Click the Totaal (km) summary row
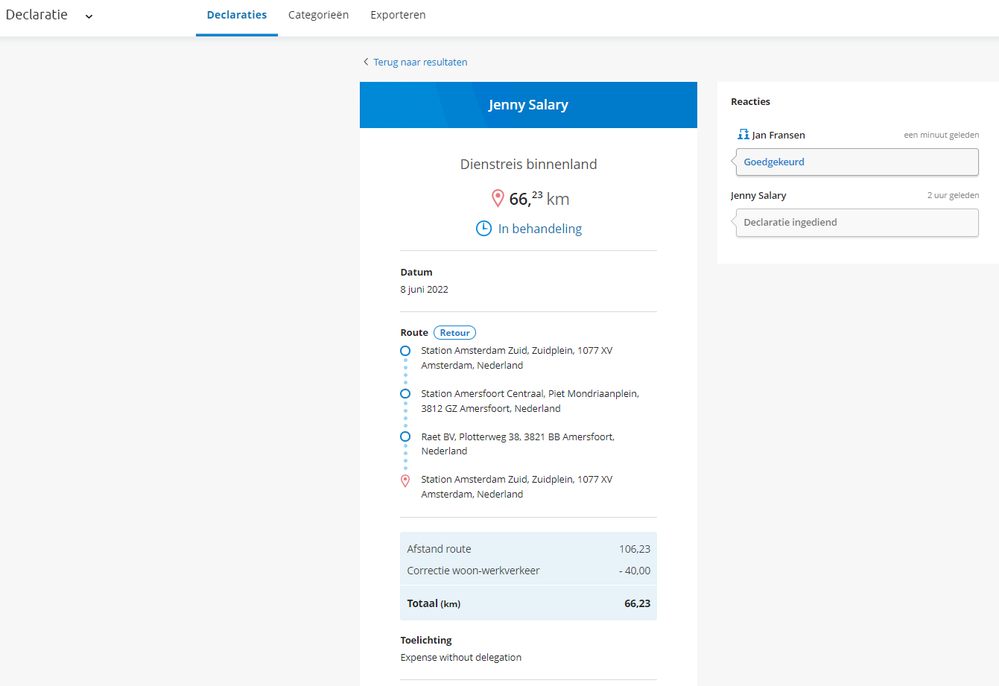The width and height of the screenshot is (999, 686). 528,603
